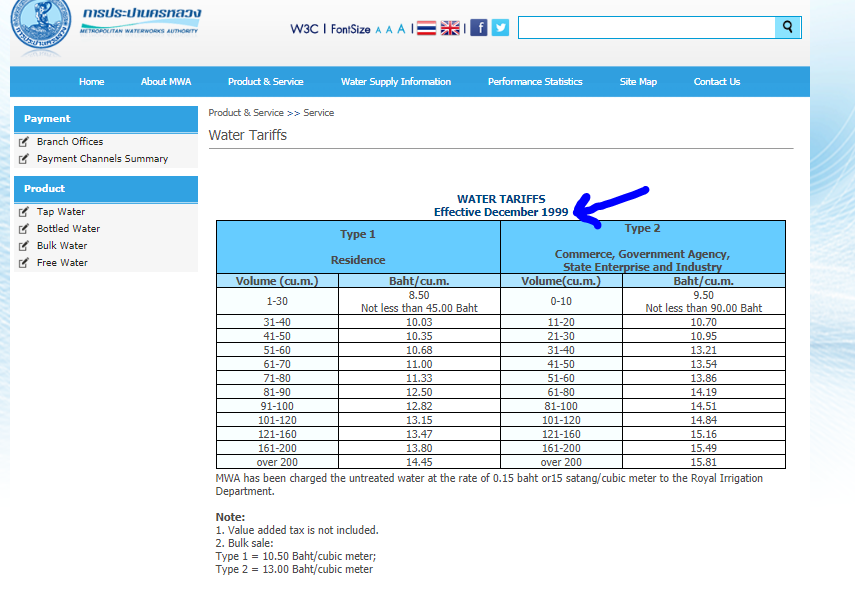Click the 'Type 2' table header

(x=642, y=228)
